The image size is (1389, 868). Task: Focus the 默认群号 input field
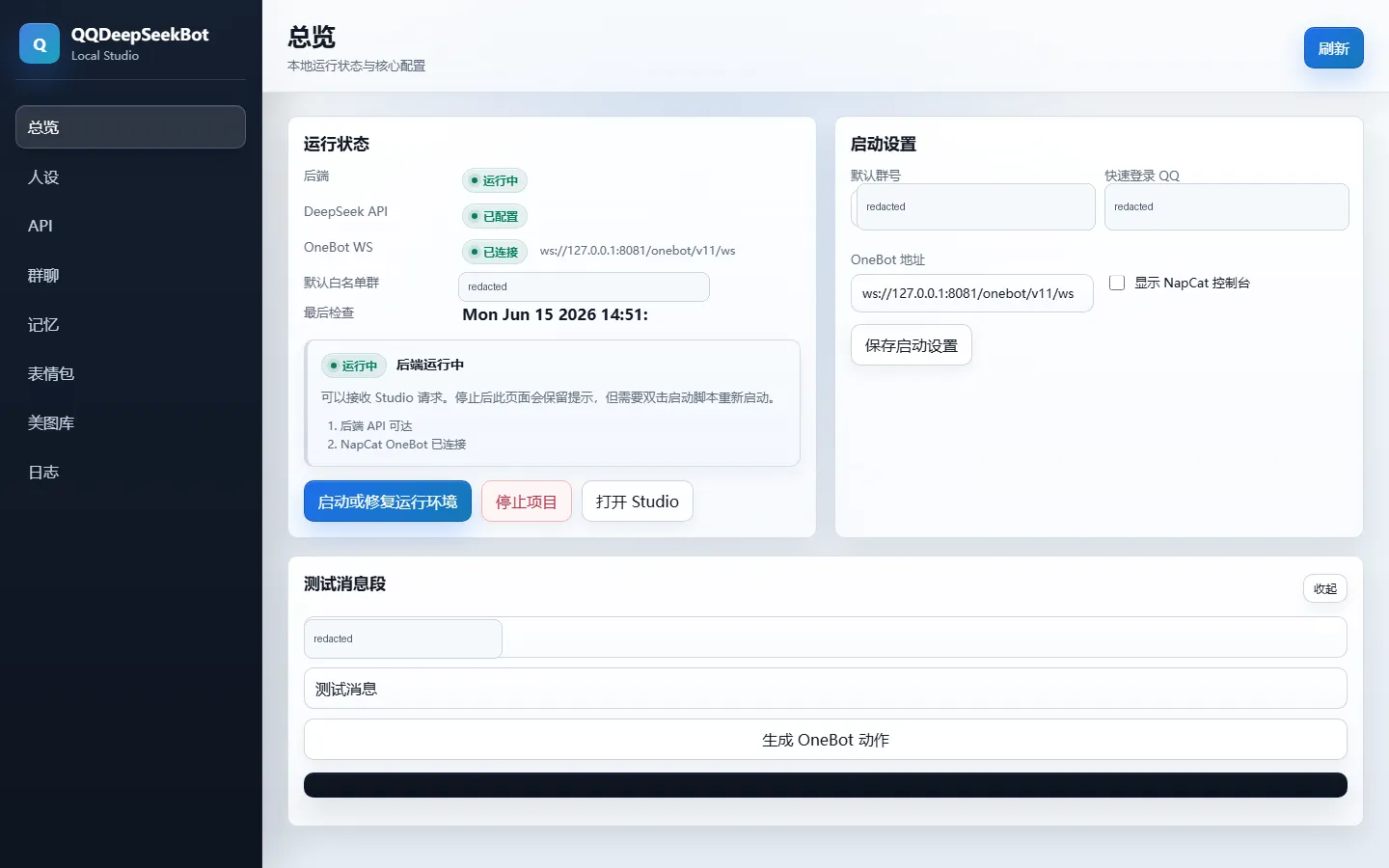pyautogui.click(x=973, y=206)
